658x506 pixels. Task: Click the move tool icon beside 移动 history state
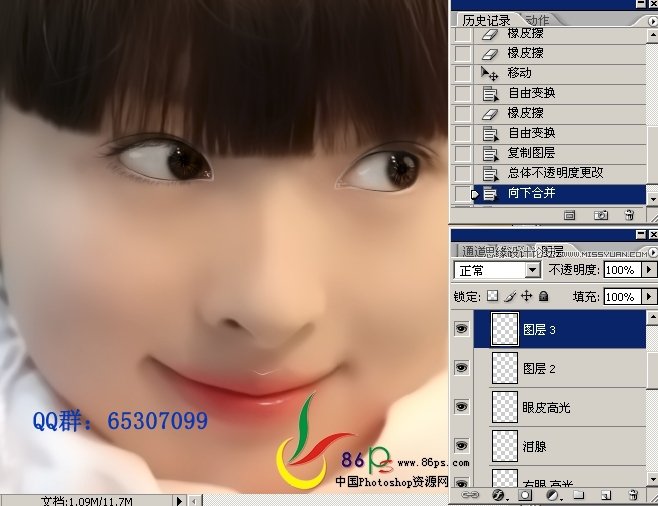489,73
